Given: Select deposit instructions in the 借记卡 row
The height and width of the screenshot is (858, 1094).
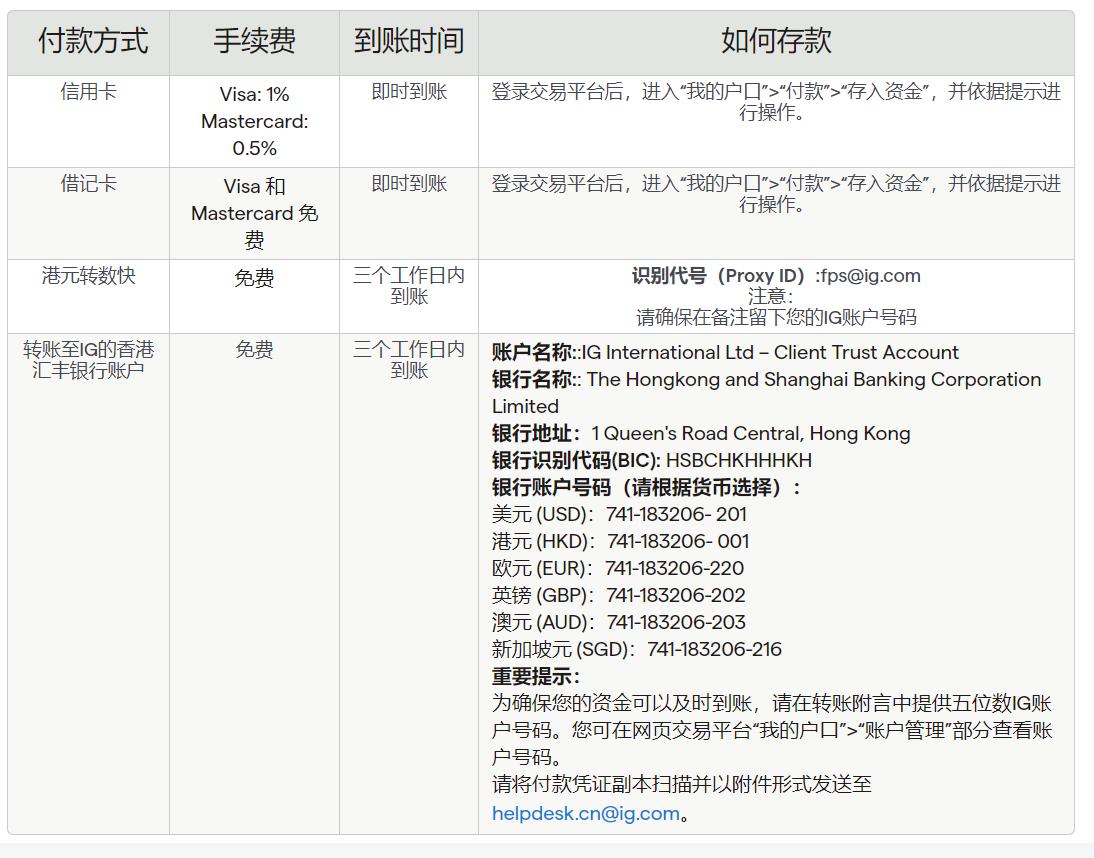Looking at the screenshot, I should tap(777, 194).
